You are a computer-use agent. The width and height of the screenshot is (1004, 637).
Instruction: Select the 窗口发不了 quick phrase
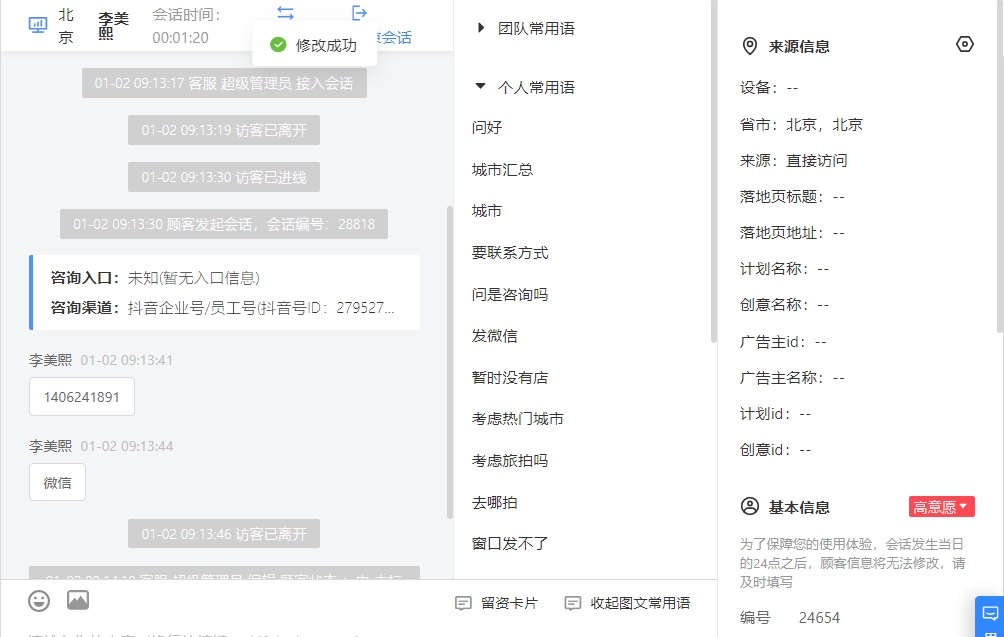coord(510,544)
